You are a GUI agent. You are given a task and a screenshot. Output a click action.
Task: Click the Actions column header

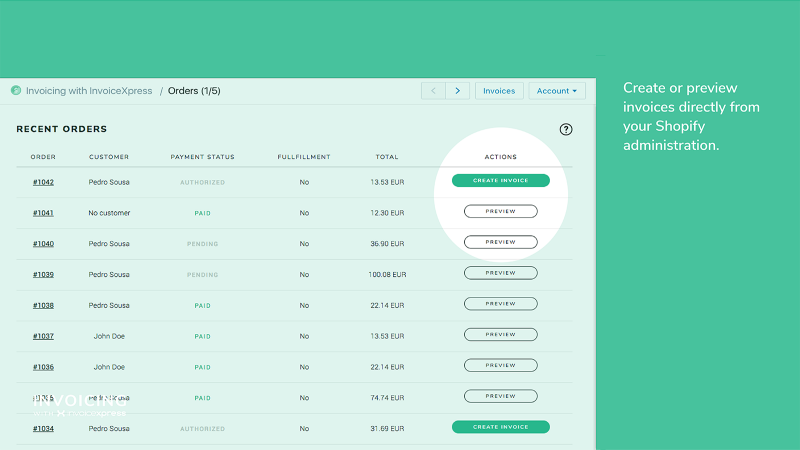(501, 157)
